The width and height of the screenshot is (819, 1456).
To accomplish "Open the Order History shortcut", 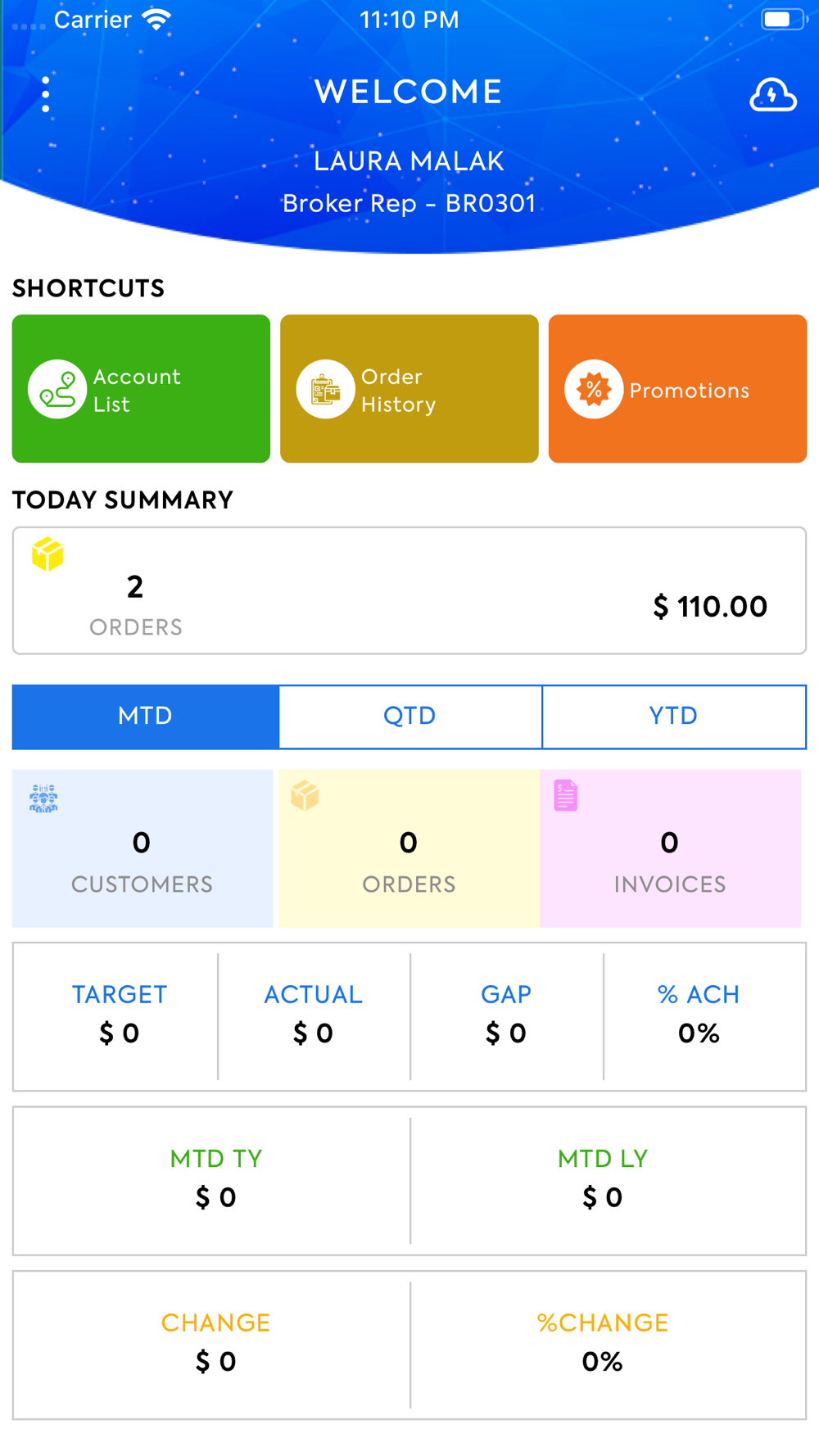I will click(x=409, y=389).
